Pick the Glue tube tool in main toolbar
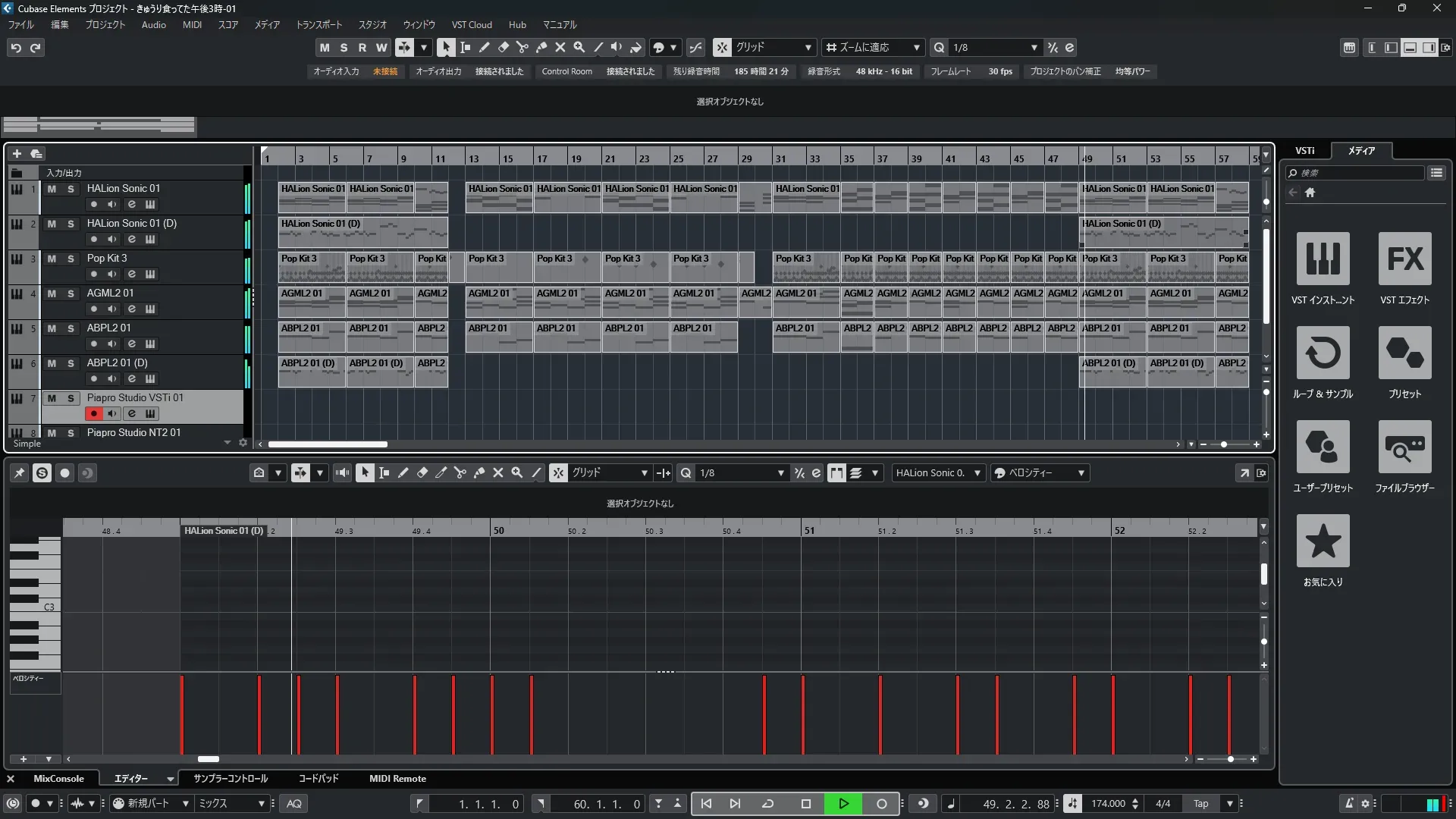Image resolution: width=1456 pixels, height=819 pixels. tap(541, 48)
